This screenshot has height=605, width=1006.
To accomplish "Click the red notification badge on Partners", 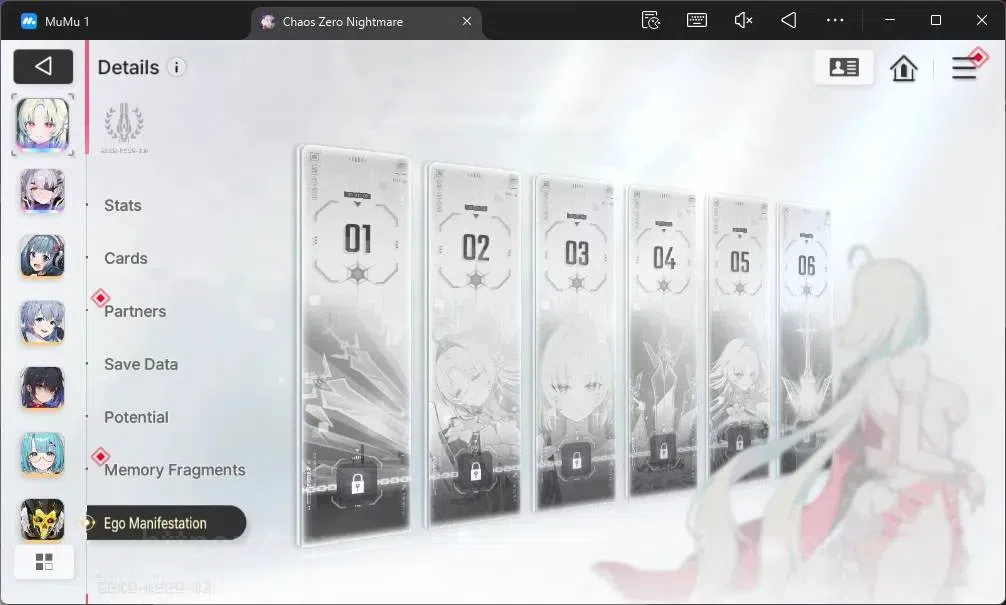I will 100,298.
